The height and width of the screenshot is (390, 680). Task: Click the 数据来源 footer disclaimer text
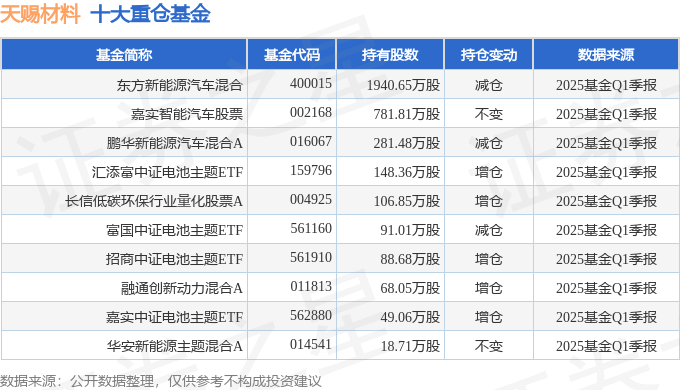[x=160, y=381]
